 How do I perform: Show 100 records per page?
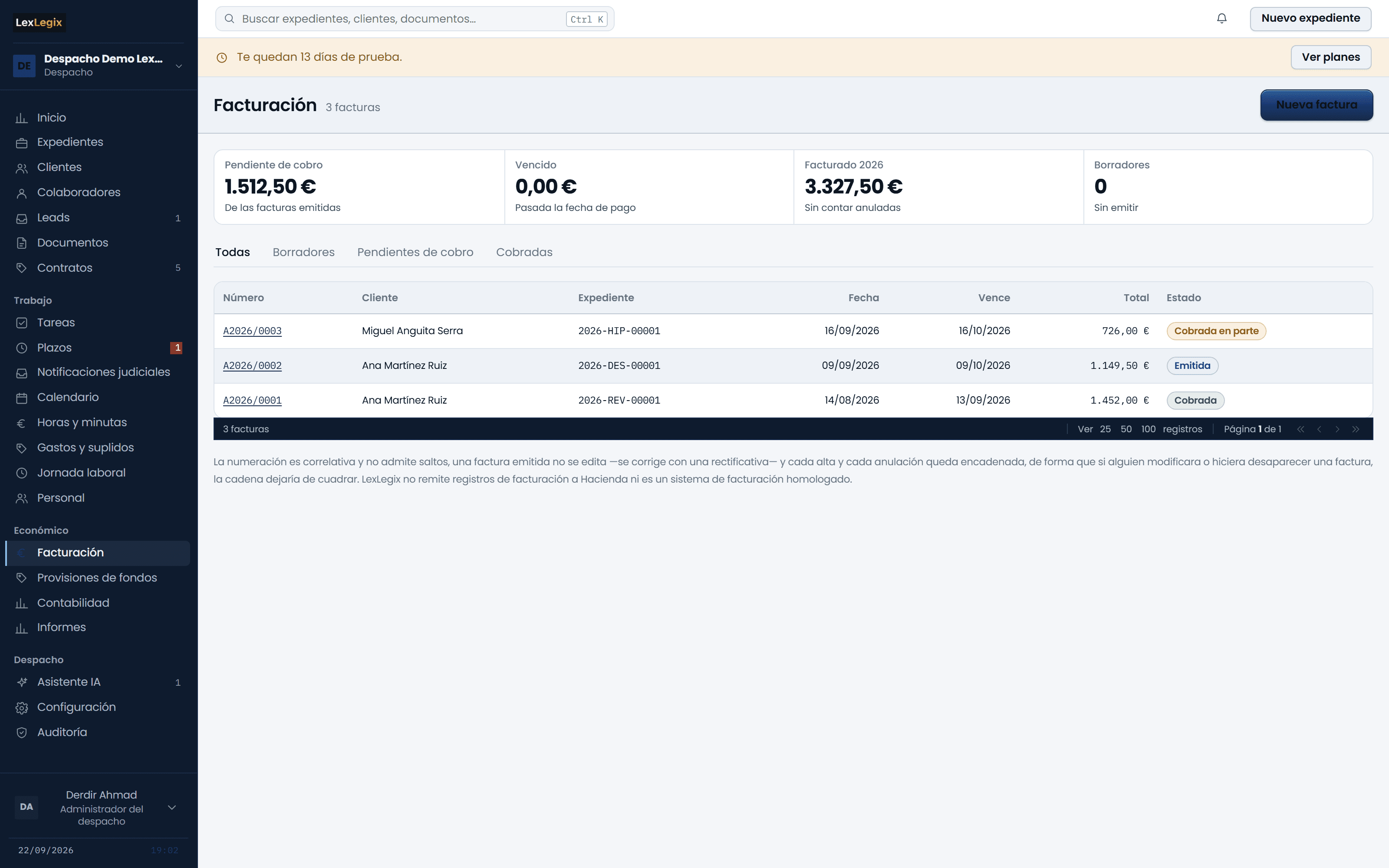coord(1148,429)
